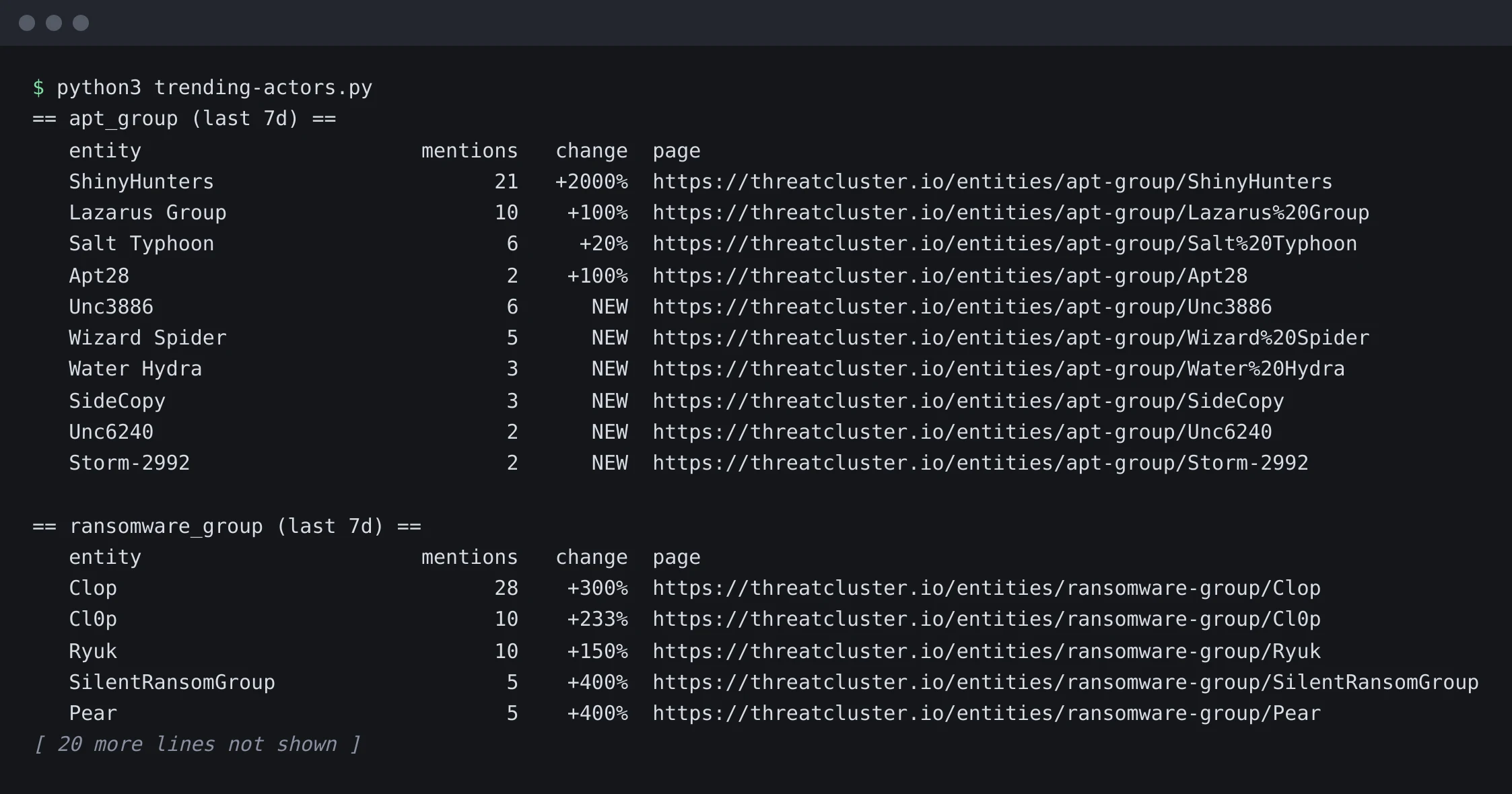The width and height of the screenshot is (1512, 794).
Task: Open the Water%20Hydra entity URL
Action: tap(998, 369)
